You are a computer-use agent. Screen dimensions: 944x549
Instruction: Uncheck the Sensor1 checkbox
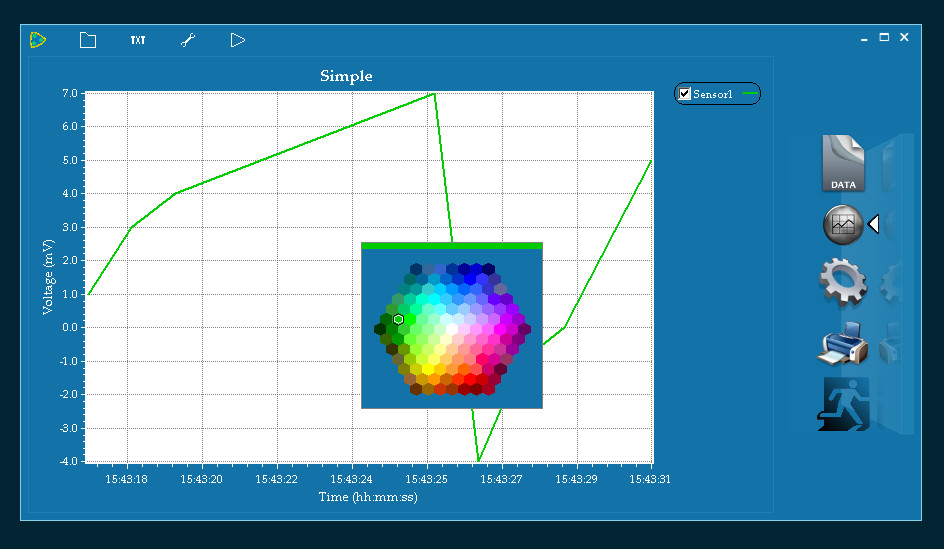tap(685, 94)
